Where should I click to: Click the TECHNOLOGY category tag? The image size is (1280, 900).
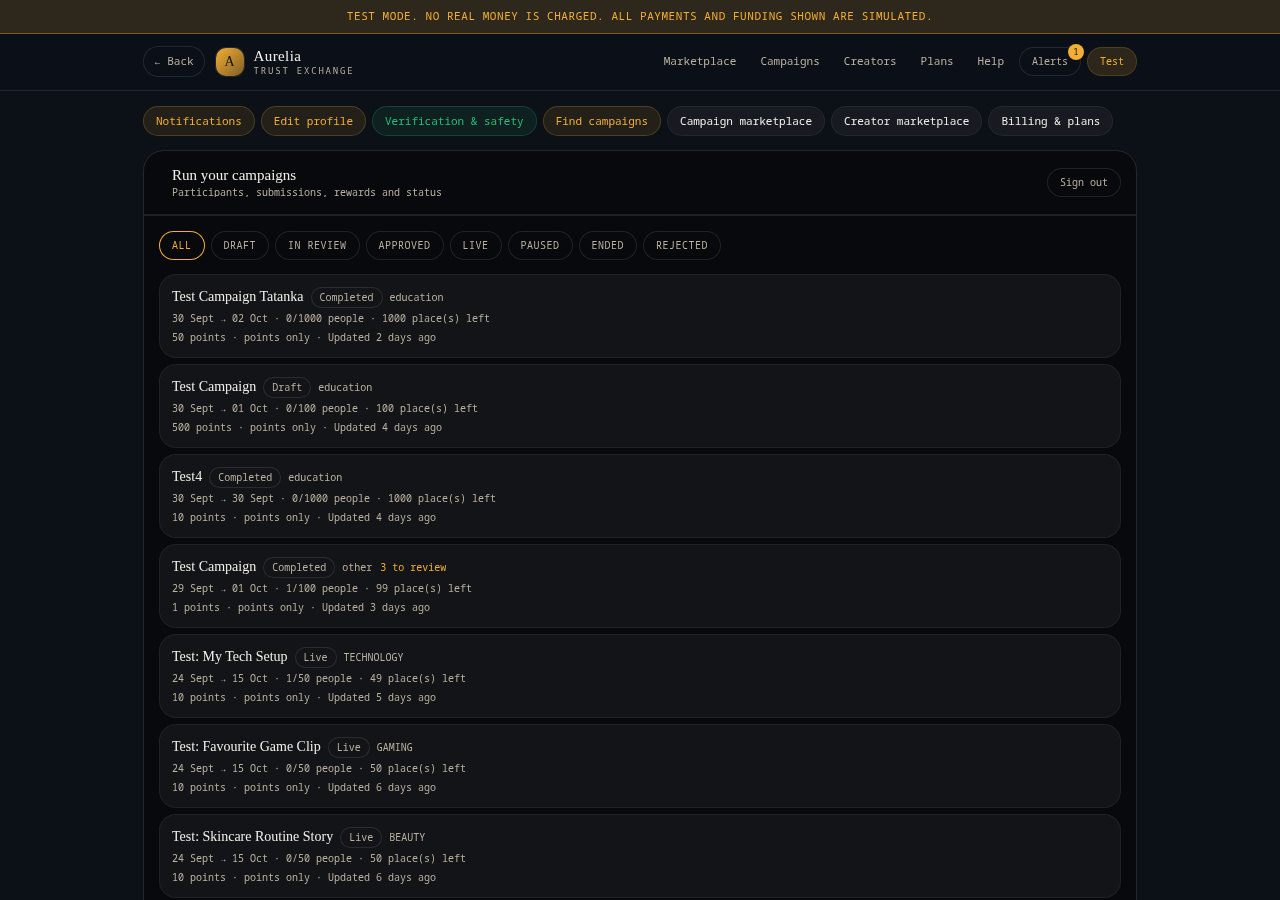[374, 658]
